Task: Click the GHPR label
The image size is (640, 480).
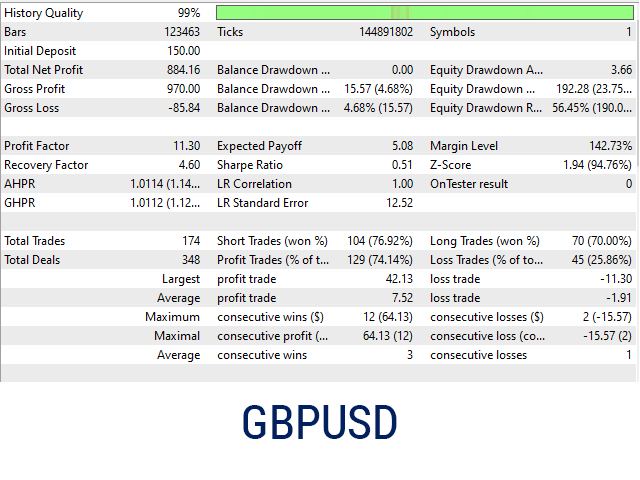Action: [x=20, y=202]
